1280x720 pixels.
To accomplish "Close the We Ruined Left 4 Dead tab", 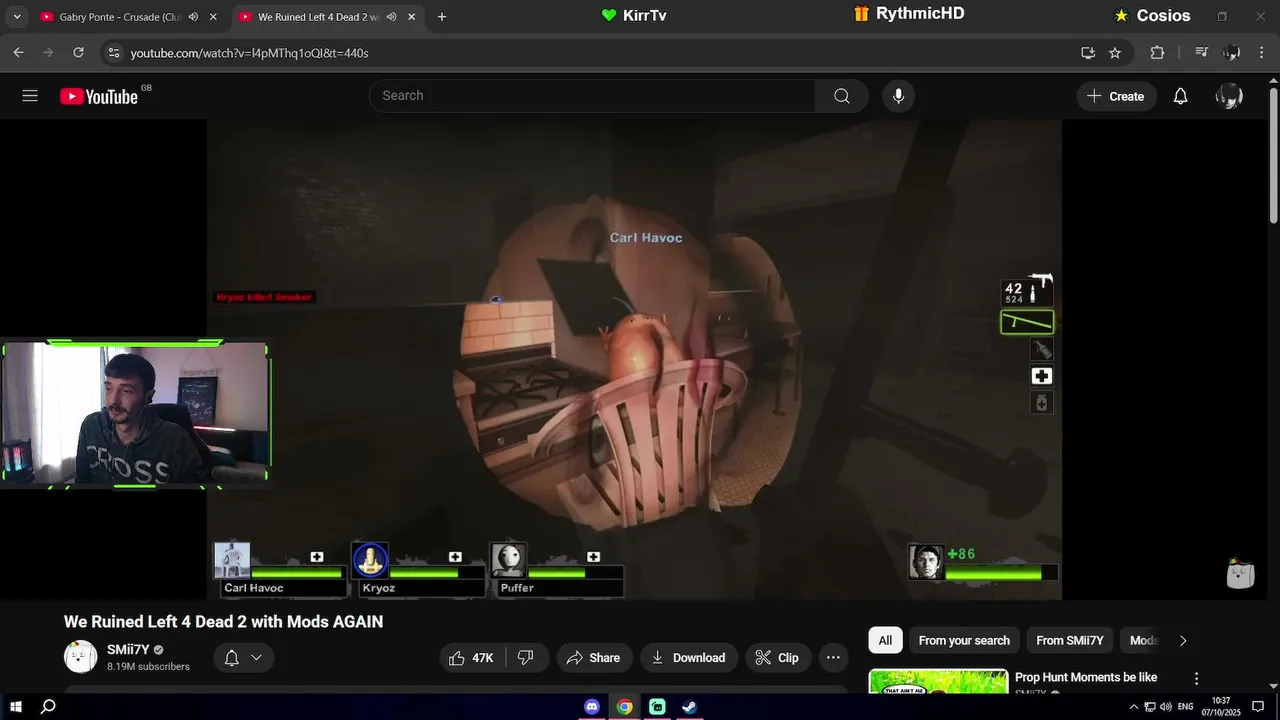I will coord(411,17).
